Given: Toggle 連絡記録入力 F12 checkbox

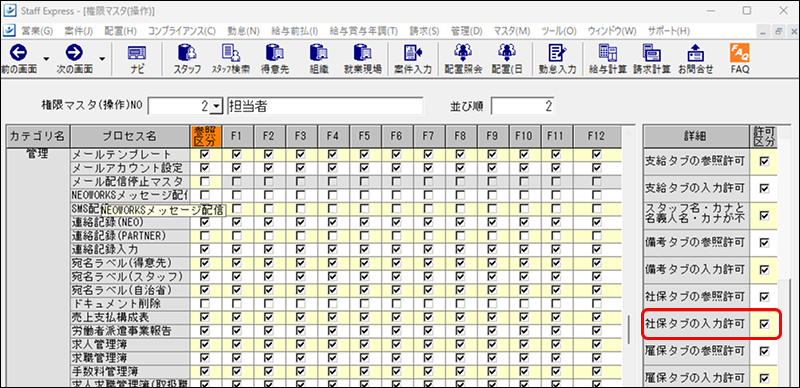Looking at the screenshot, I should pos(596,249).
